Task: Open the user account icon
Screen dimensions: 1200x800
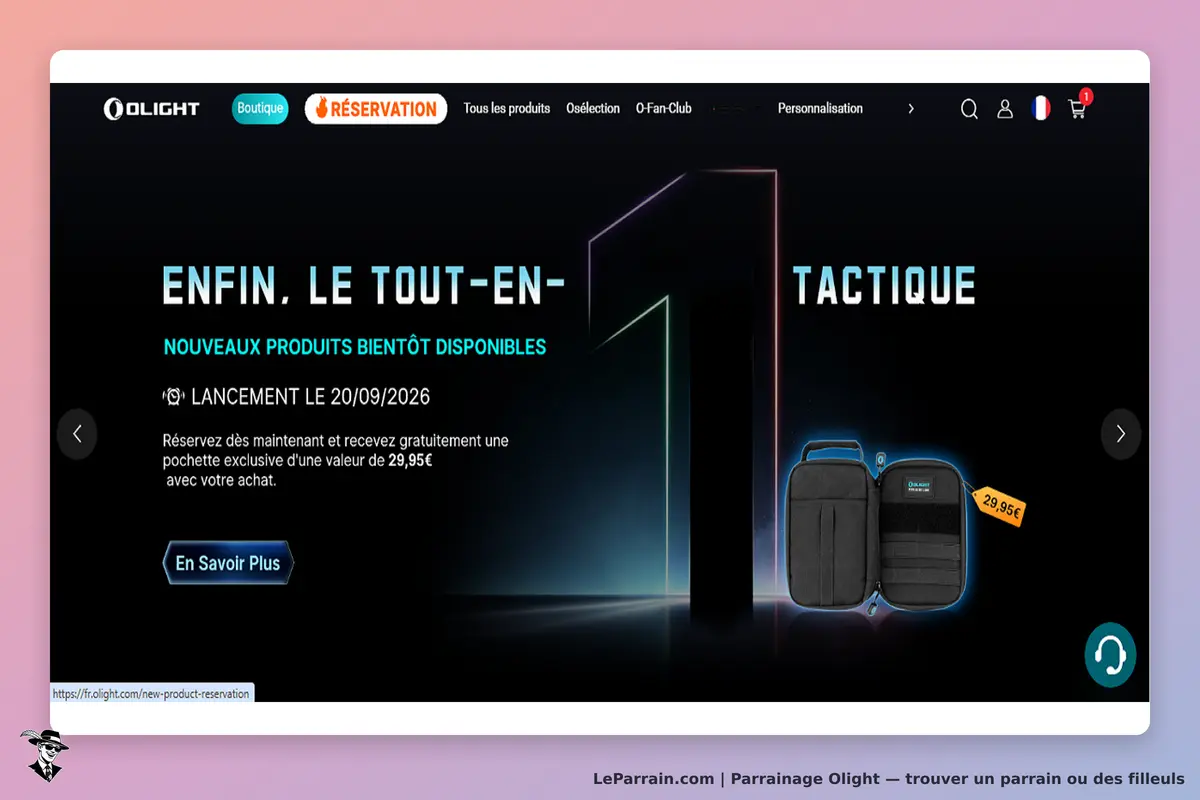Action: tap(1005, 109)
